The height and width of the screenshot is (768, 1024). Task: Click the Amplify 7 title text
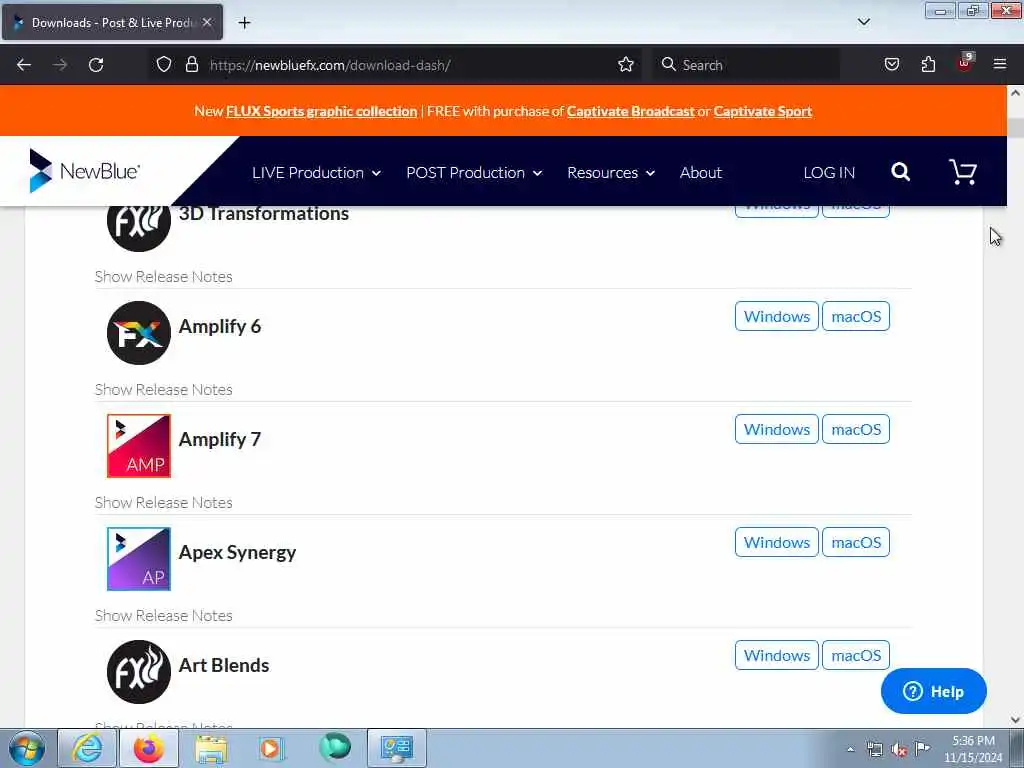point(219,439)
